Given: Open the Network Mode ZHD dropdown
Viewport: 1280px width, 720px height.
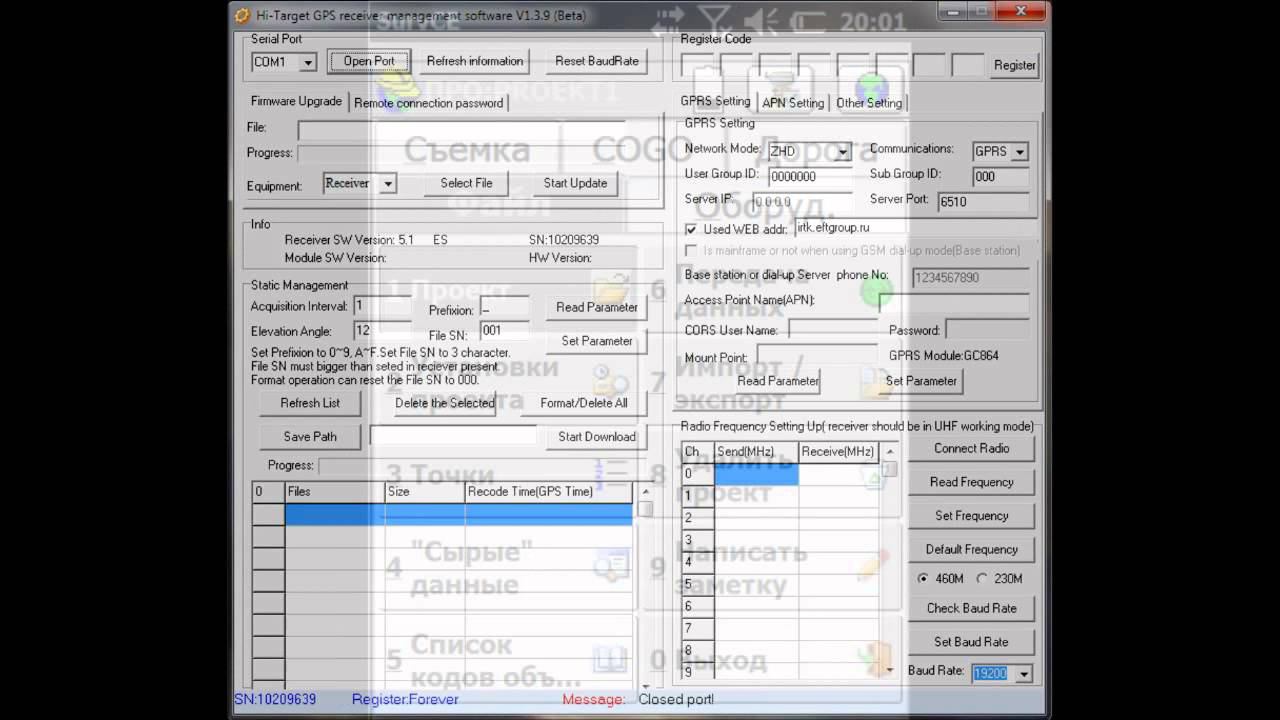Looking at the screenshot, I should pos(843,152).
